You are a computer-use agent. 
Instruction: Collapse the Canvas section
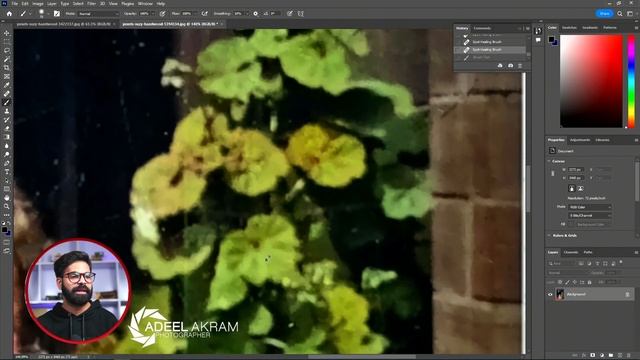coord(549,161)
